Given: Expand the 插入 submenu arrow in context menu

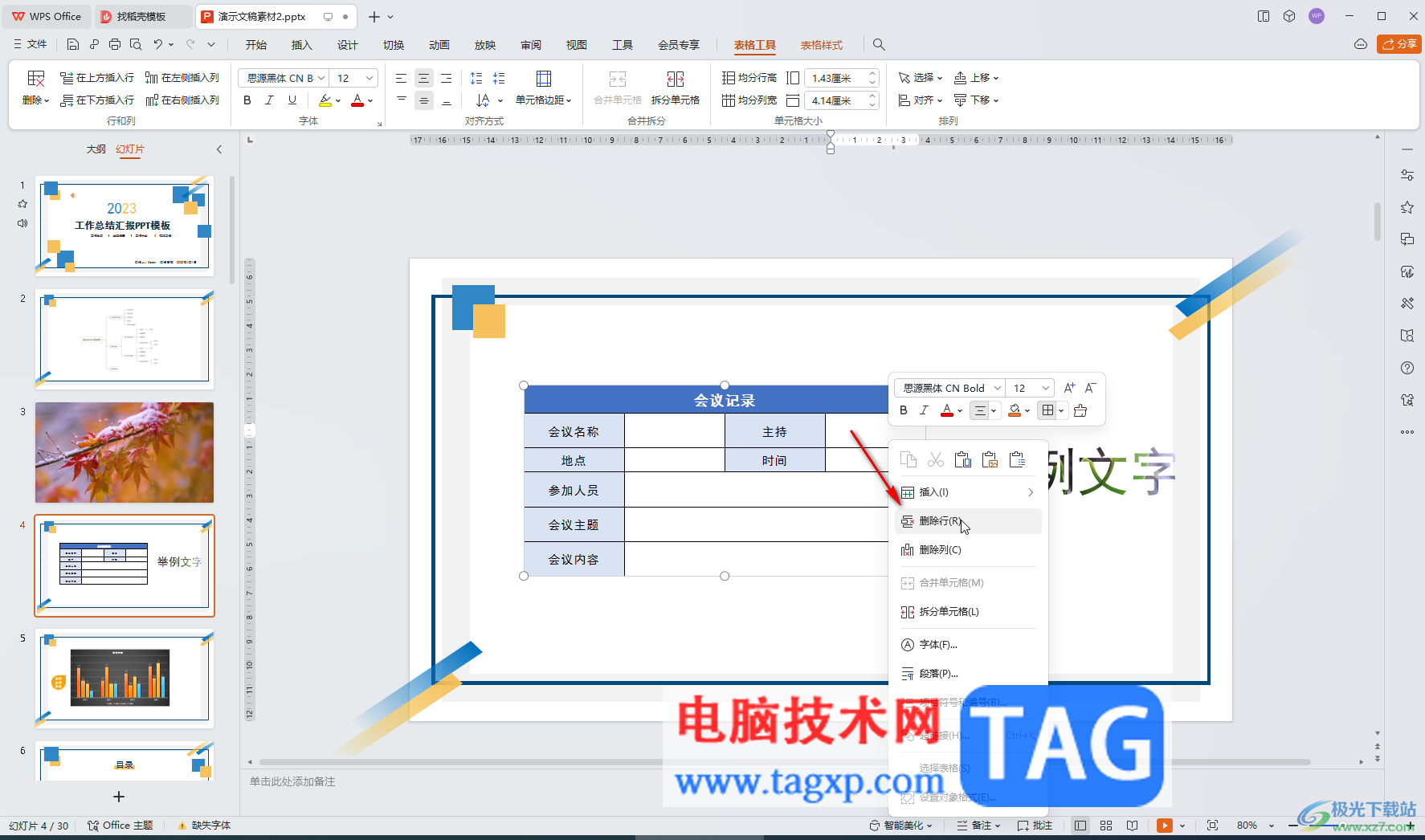Looking at the screenshot, I should click(1031, 492).
